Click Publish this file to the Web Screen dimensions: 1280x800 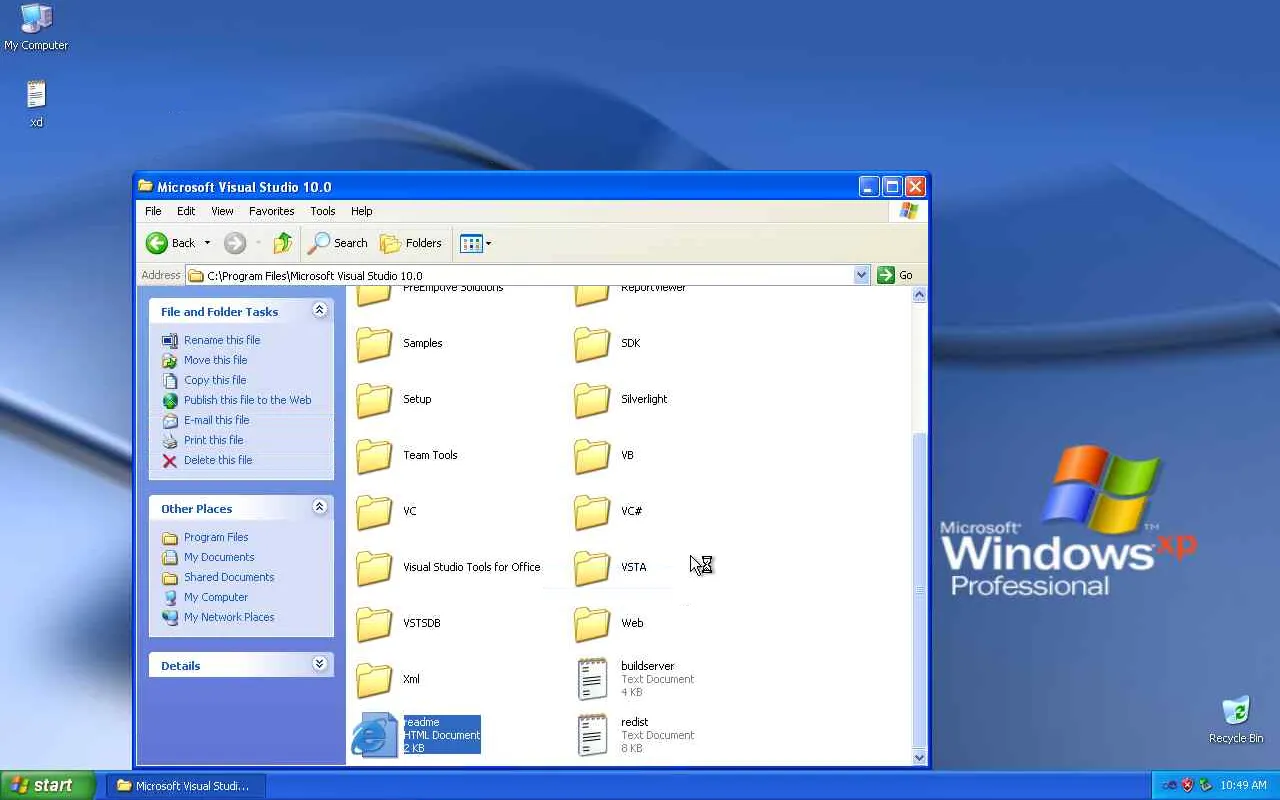pos(247,400)
